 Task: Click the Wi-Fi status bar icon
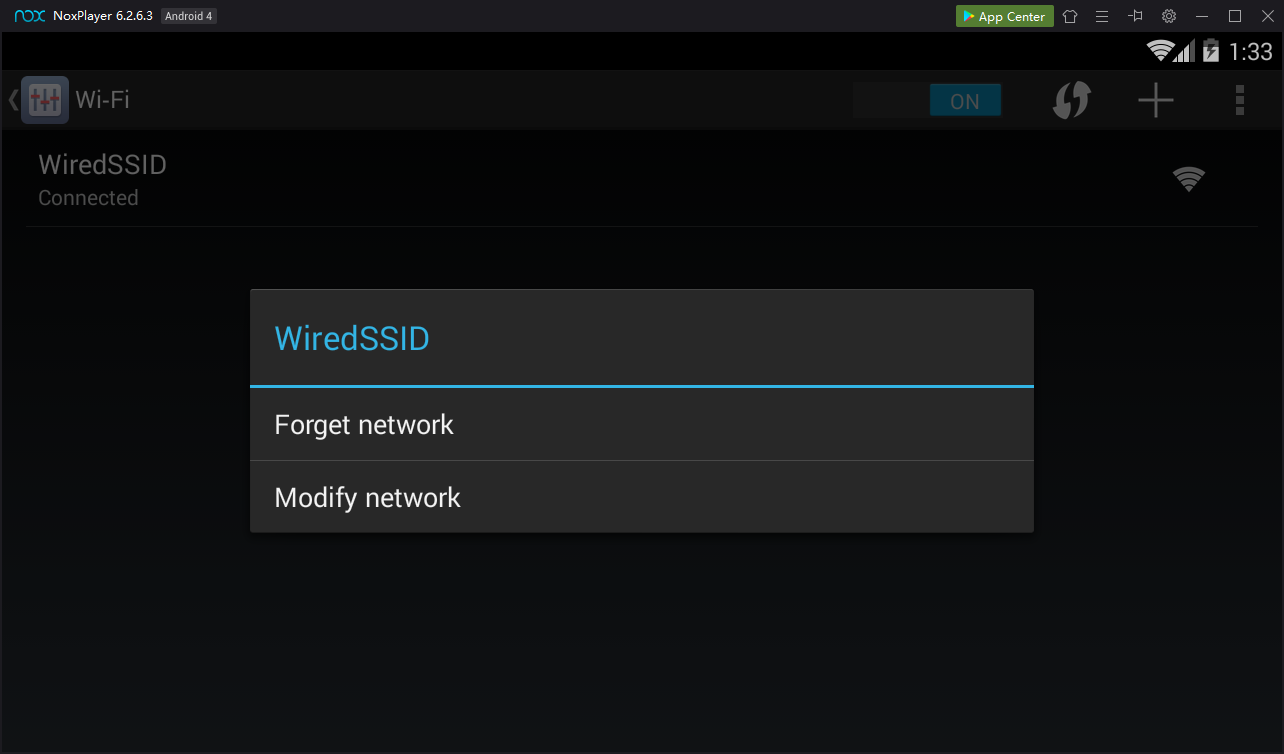tap(1160, 51)
